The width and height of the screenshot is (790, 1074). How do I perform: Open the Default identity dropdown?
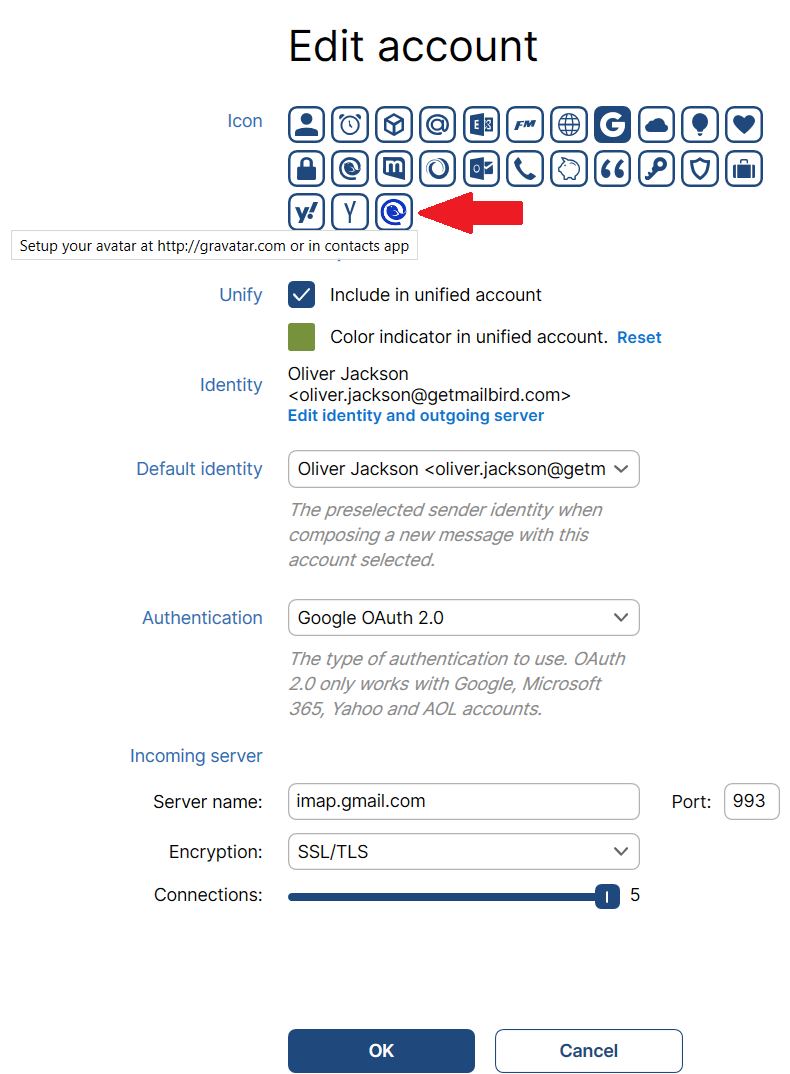pos(463,468)
